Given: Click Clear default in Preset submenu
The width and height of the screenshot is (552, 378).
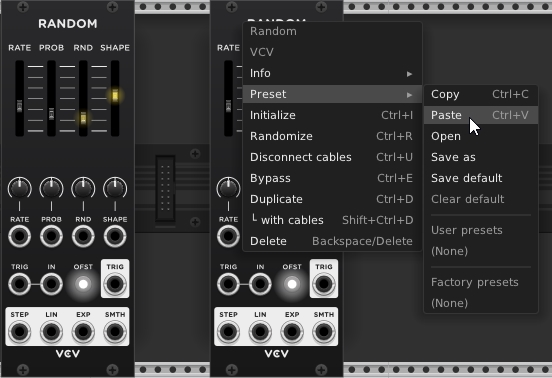Looking at the screenshot, I should click(x=481, y=199).
